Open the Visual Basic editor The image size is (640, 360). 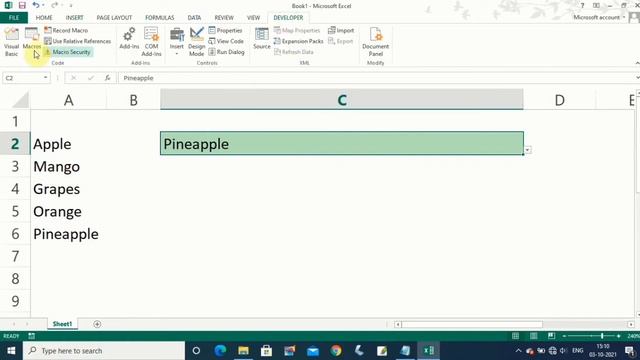tap(11, 42)
